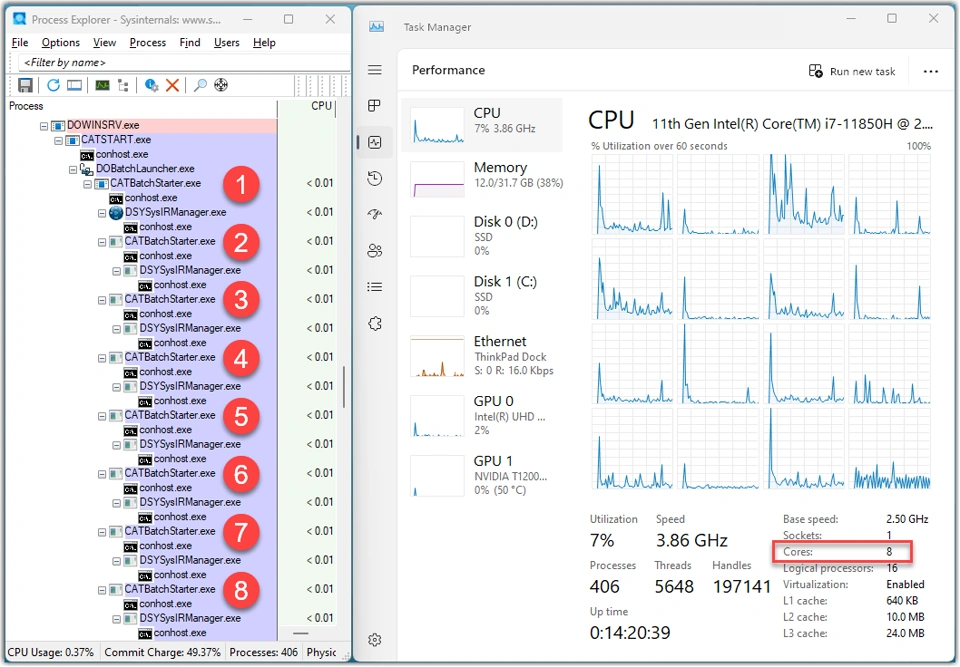This screenshot has height=667, width=960.
Task: Click the Process Explorer title bar icon
Action: coord(20,19)
